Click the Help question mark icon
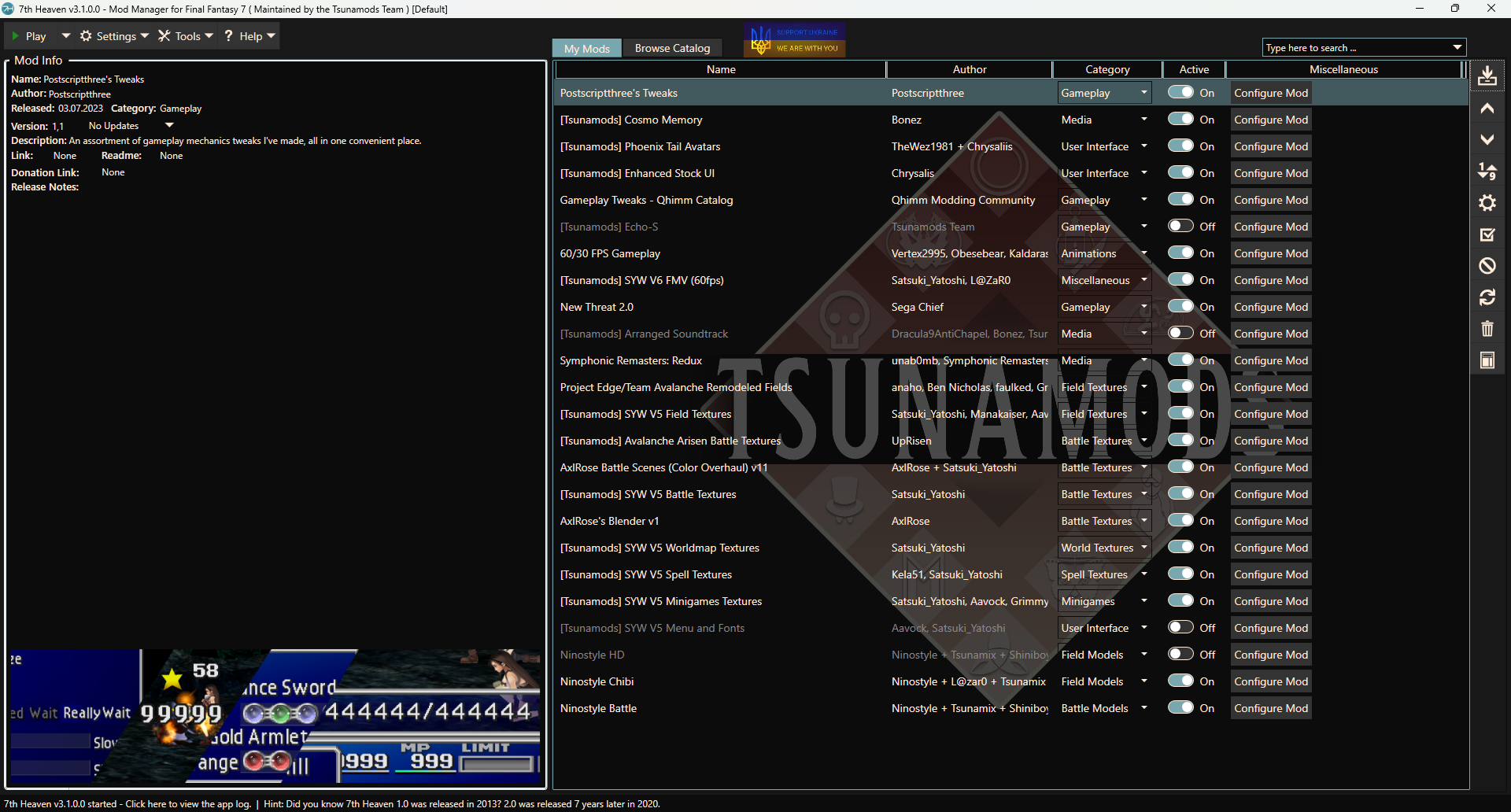Screen dimensions: 1511x812 (229, 36)
